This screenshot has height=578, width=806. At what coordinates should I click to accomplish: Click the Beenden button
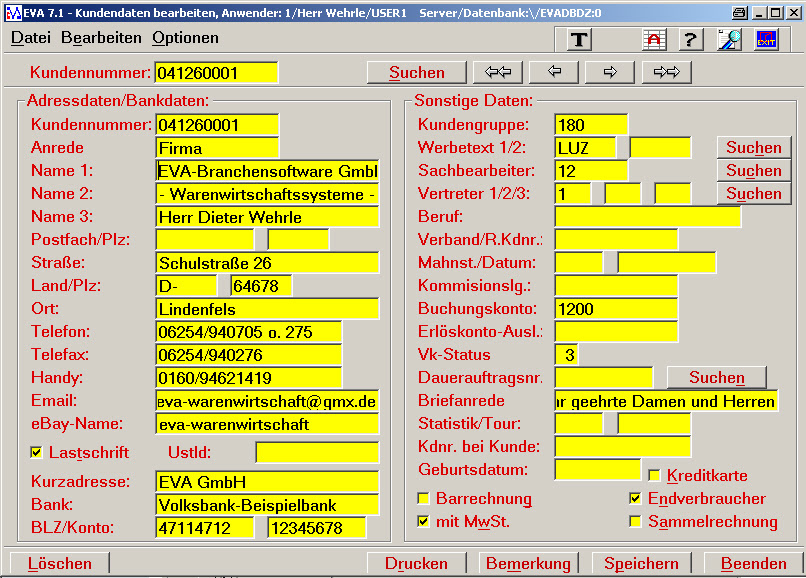[753, 564]
